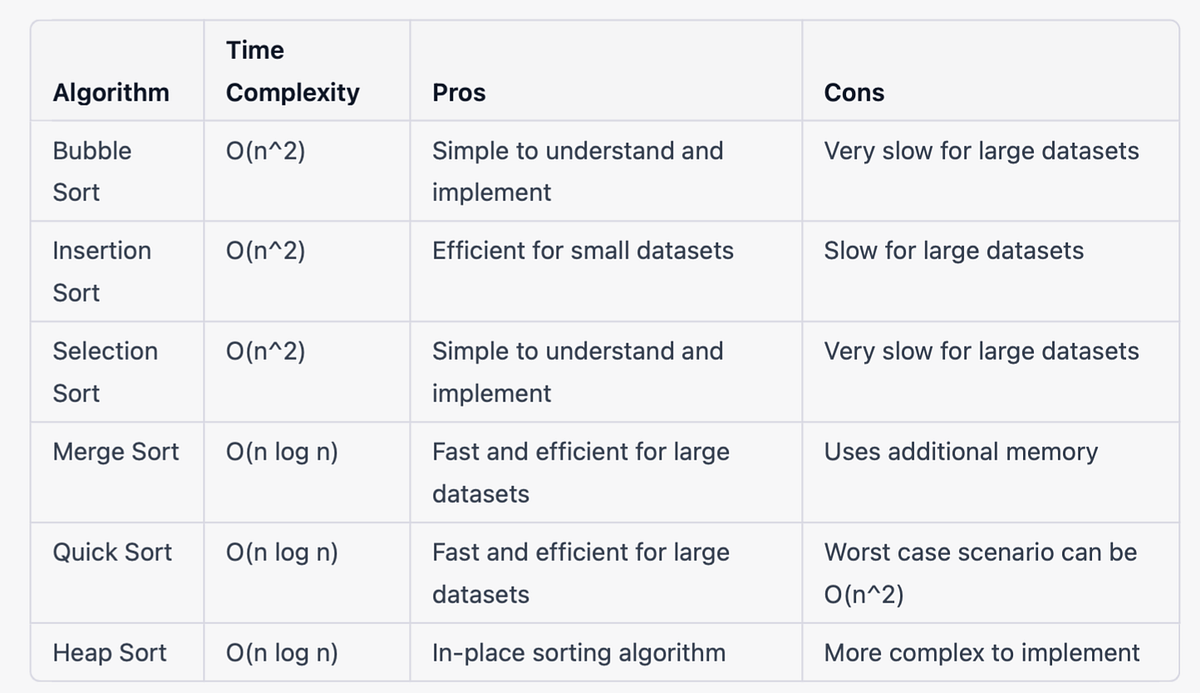This screenshot has width=1200, height=693.
Task: Select the Merge Sort cell
Action: [x=117, y=472]
